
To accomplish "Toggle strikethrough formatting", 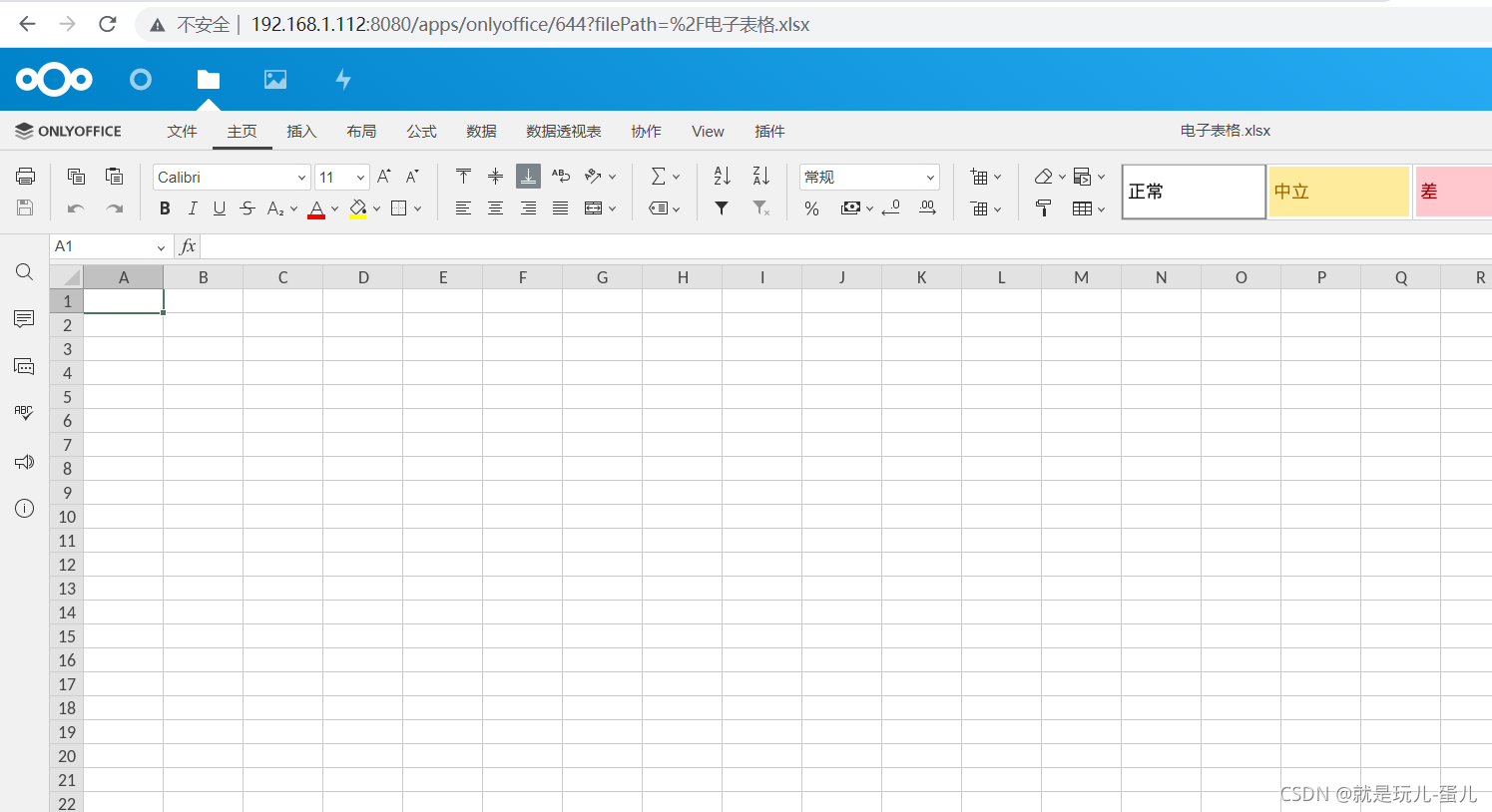I will click(248, 208).
